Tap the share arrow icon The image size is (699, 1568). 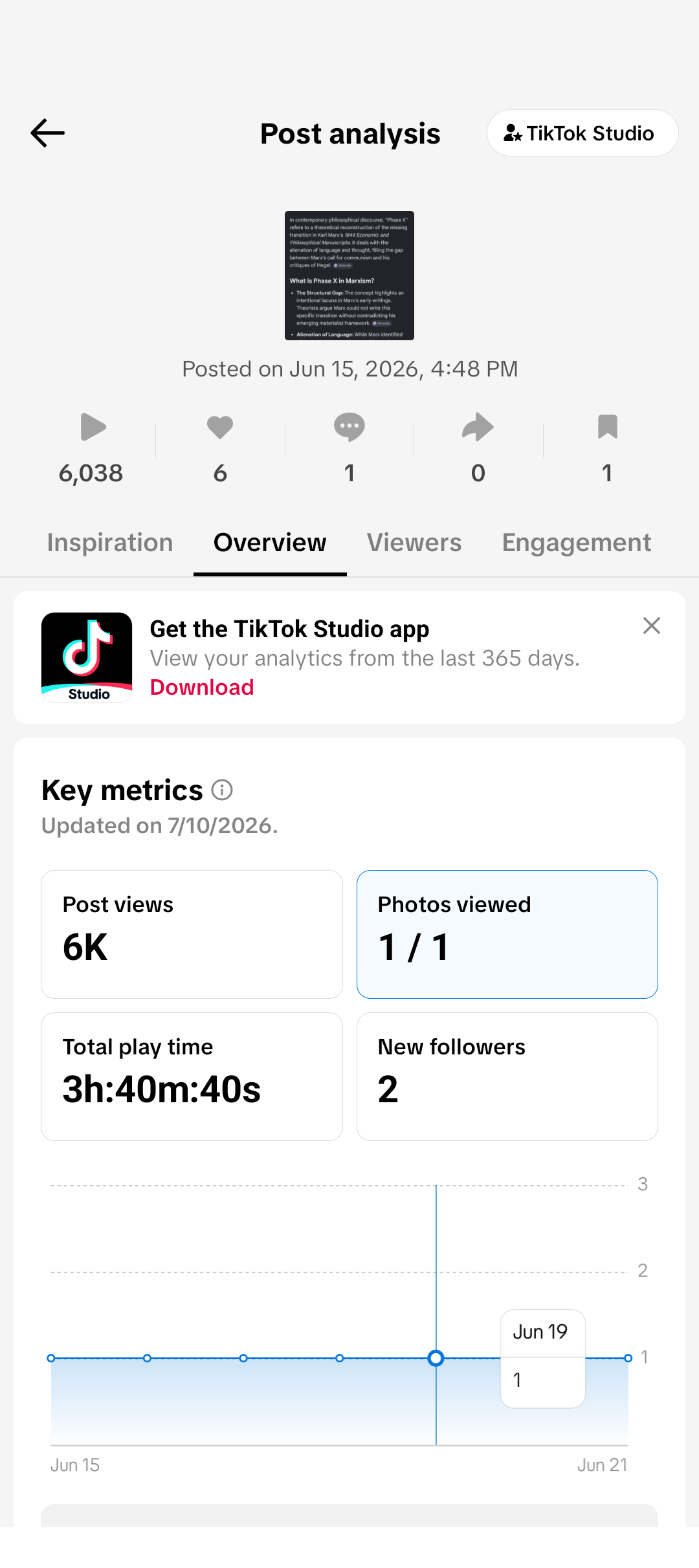478,427
